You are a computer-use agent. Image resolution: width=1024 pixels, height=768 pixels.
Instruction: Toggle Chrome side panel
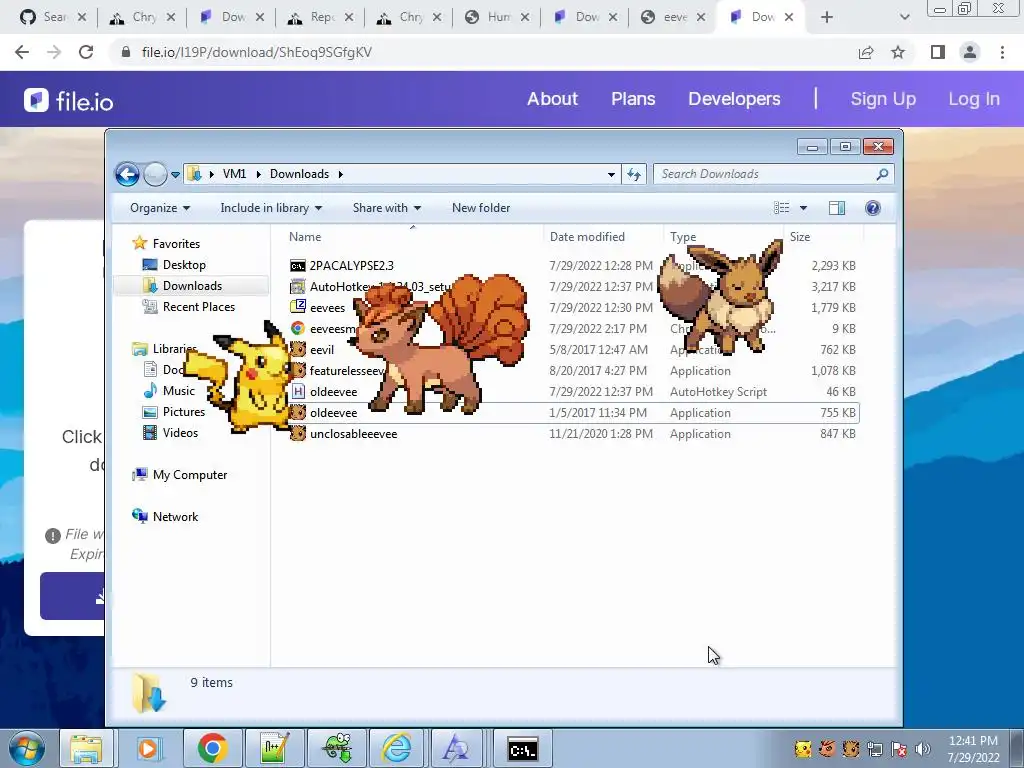[938, 52]
